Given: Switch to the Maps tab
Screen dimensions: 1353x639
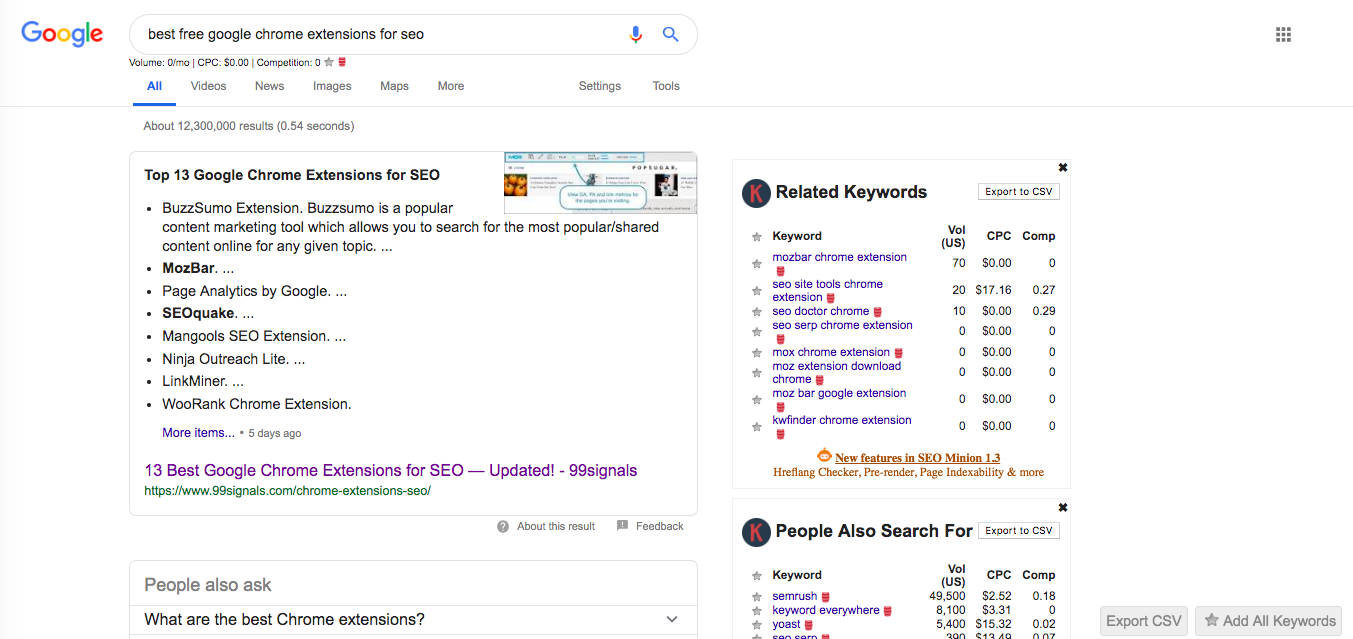Looking at the screenshot, I should [x=394, y=86].
